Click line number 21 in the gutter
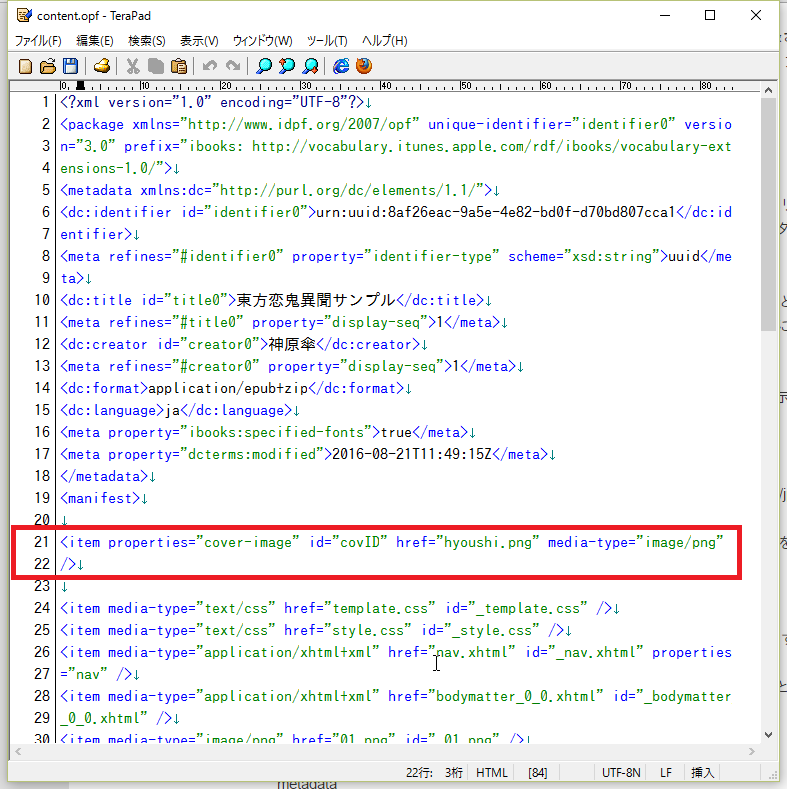The image size is (787, 789). tap(41, 542)
